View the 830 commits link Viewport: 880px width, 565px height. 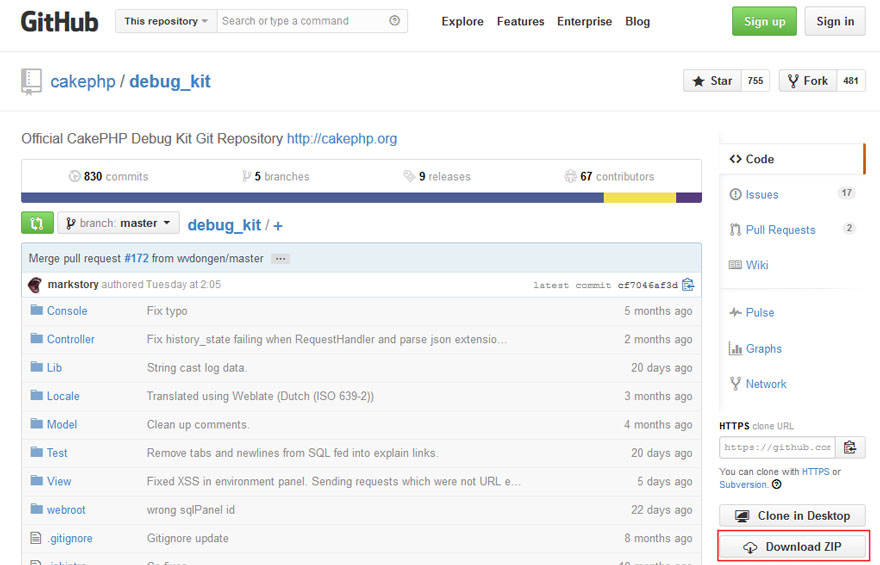(108, 176)
